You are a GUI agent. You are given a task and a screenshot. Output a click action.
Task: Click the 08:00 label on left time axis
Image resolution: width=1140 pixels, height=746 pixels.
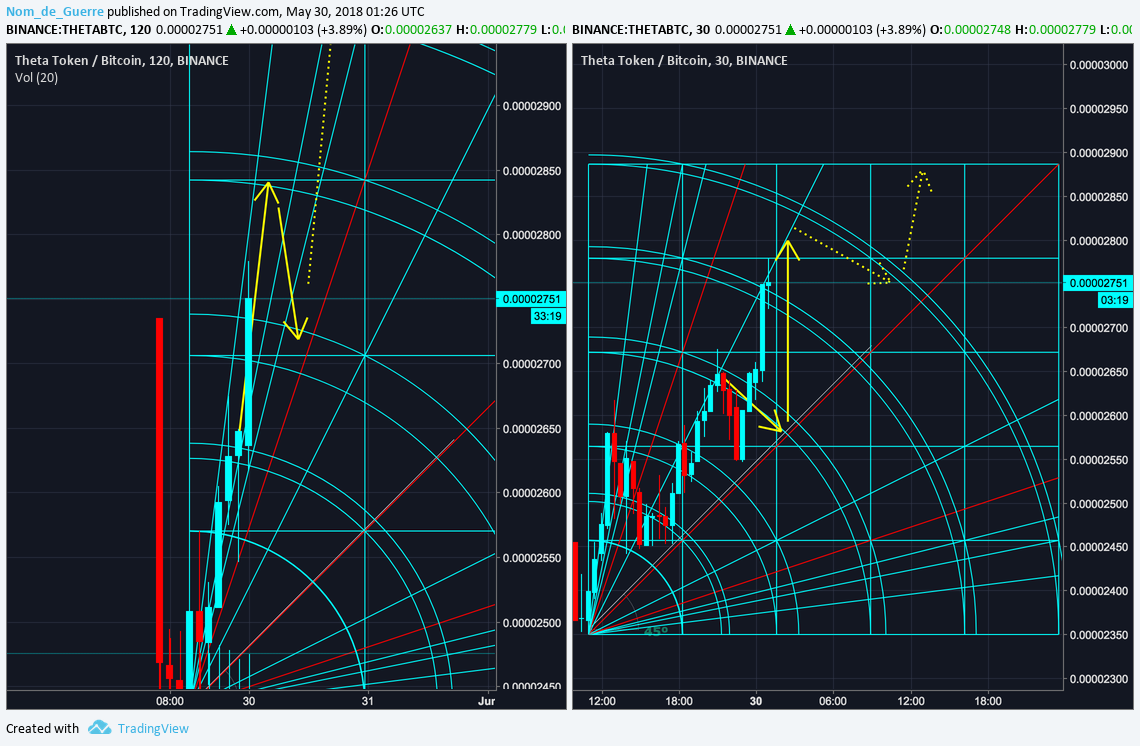click(x=170, y=701)
